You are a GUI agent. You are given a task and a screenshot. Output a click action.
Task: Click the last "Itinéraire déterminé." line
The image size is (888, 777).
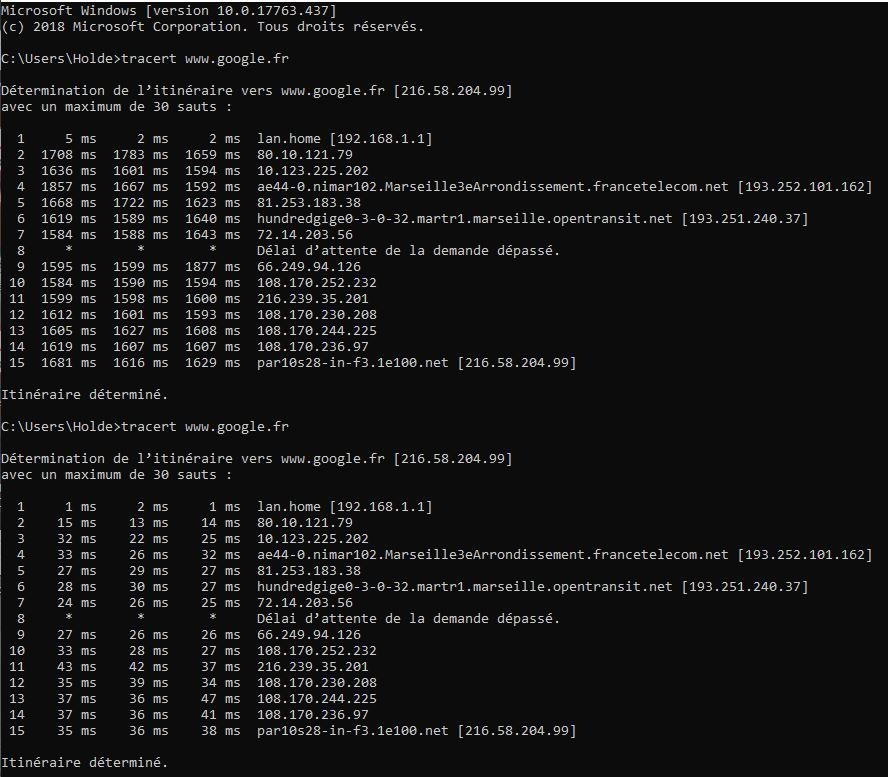[84, 762]
